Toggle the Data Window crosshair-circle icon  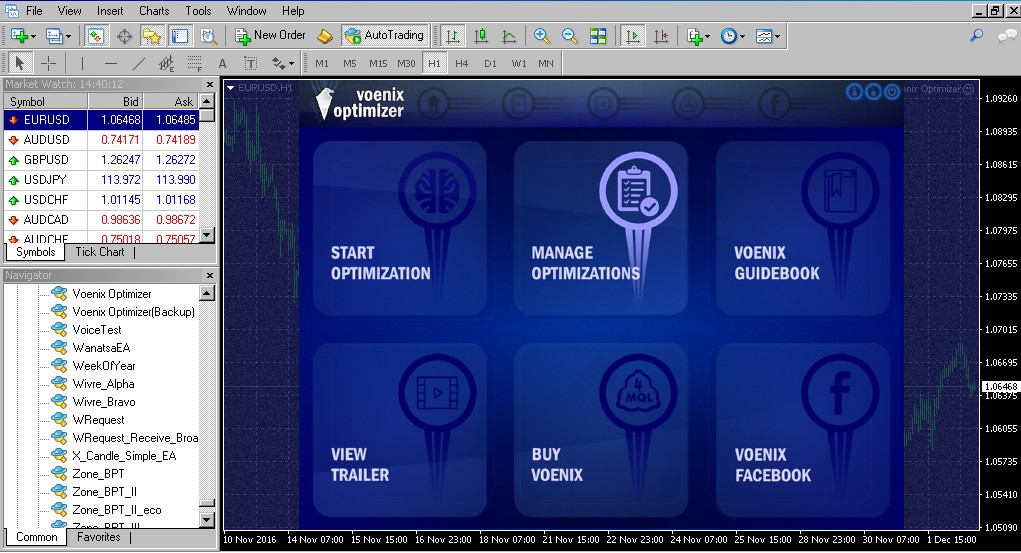(x=124, y=36)
